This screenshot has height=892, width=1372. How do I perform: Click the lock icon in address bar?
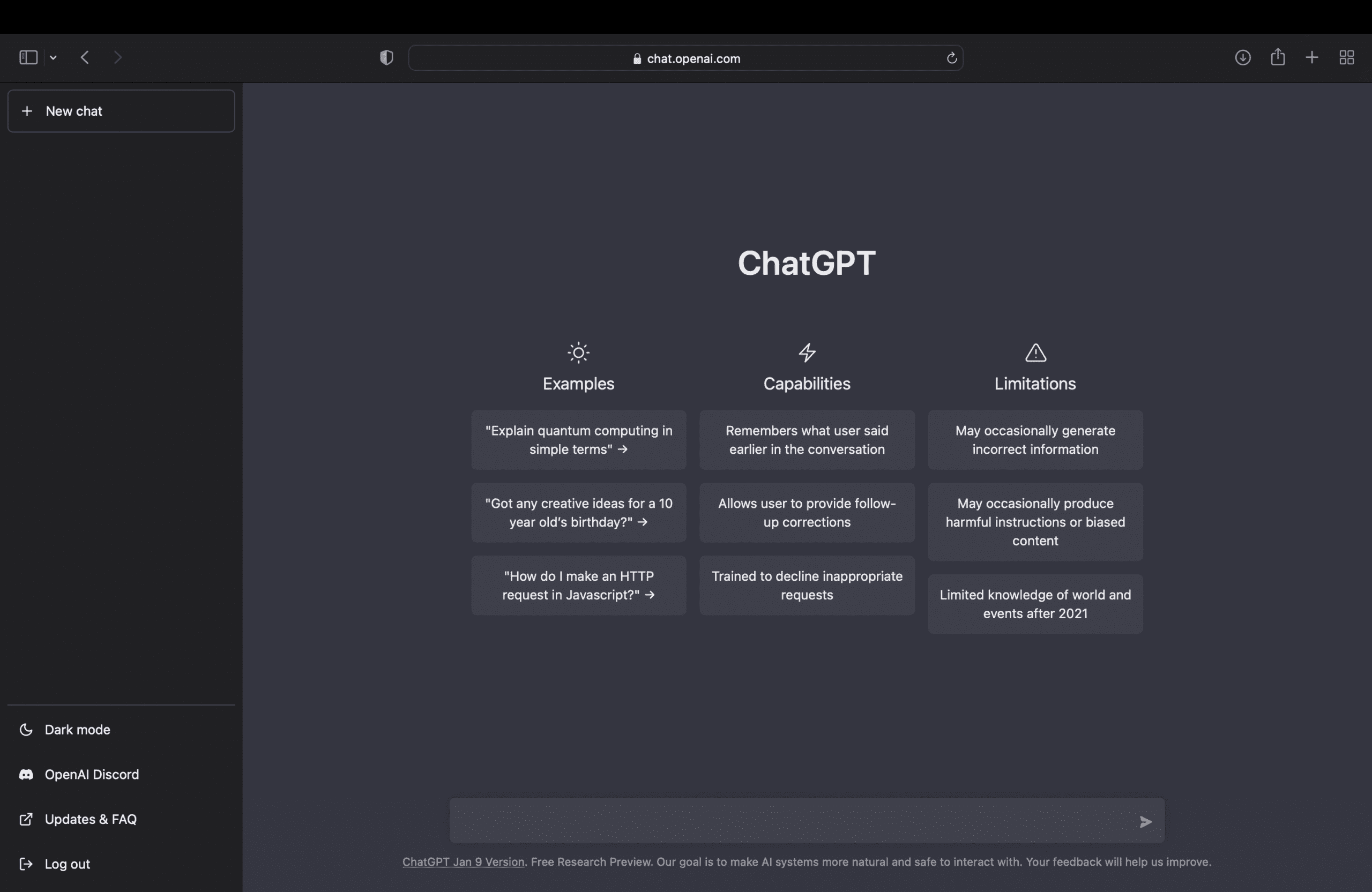(637, 59)
